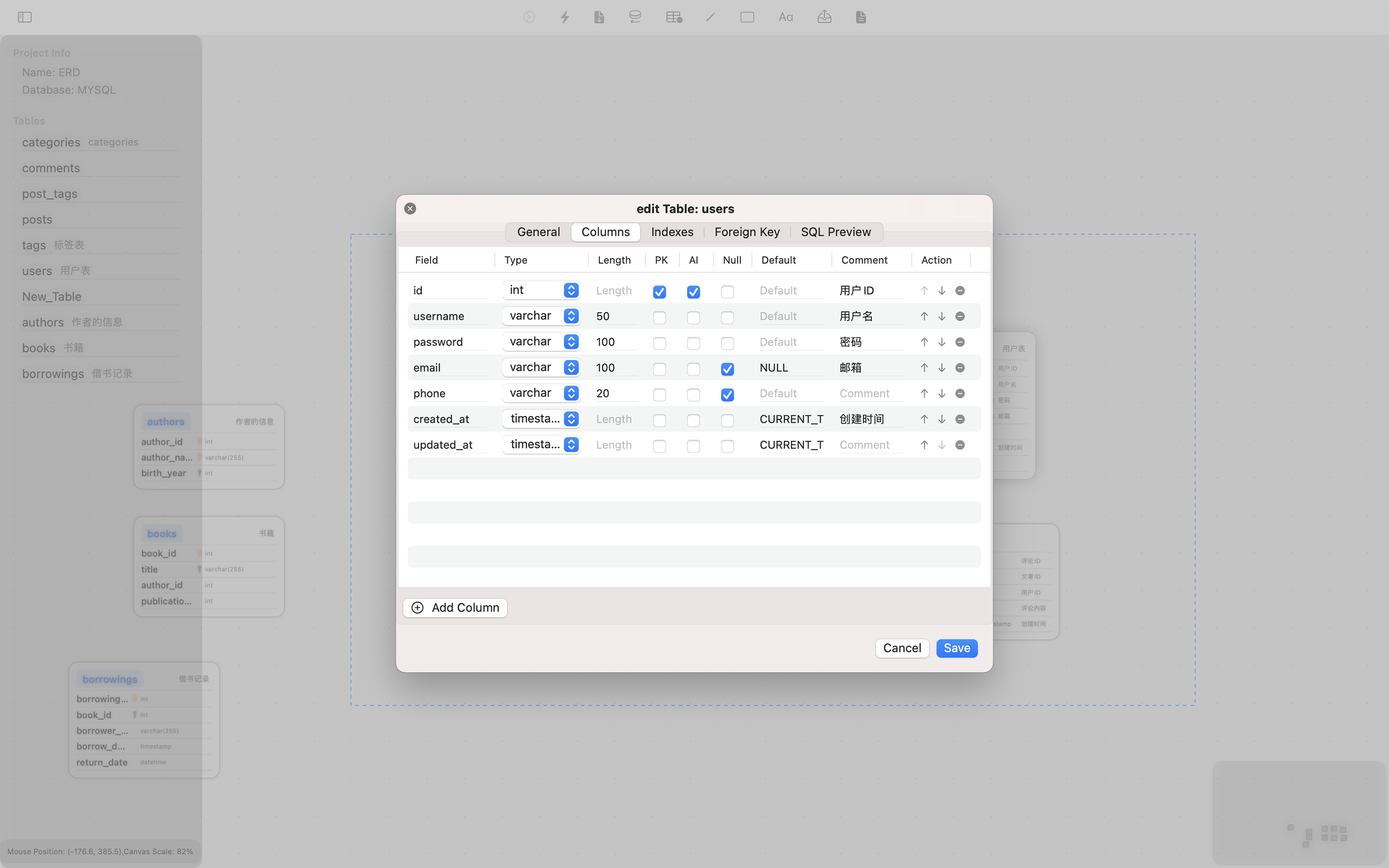1389x868 pixels.
Task: Click Cancel in the edit dialog
Action: click(x=902, y=648)
